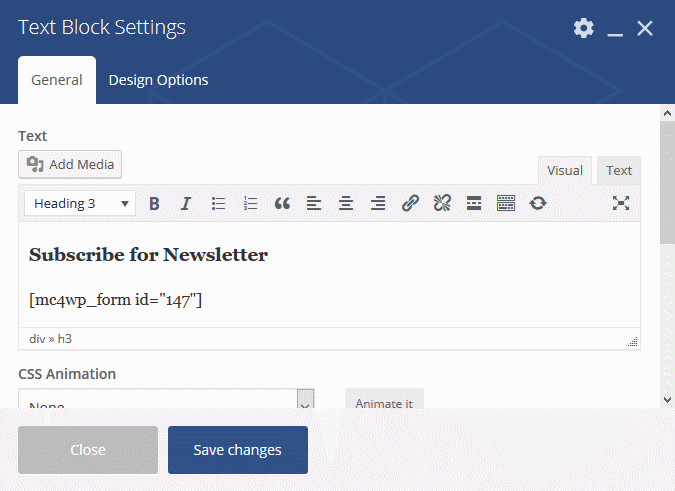Viewport: 675px width, 491px height.
Task: Insert a bulleted list
Action: (218, 203)
